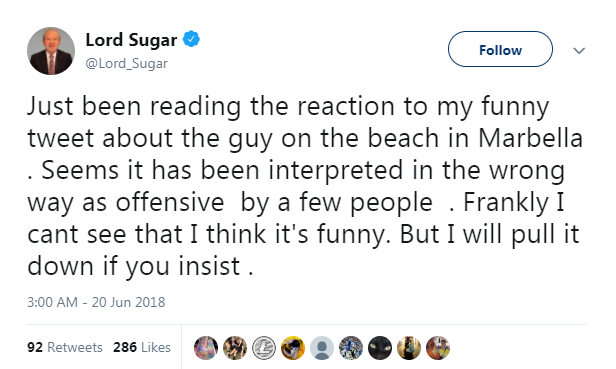This screenshot has width=616, height=369.
Task: Open the 20 Jun 2018 timestamp
Action: 96,302
